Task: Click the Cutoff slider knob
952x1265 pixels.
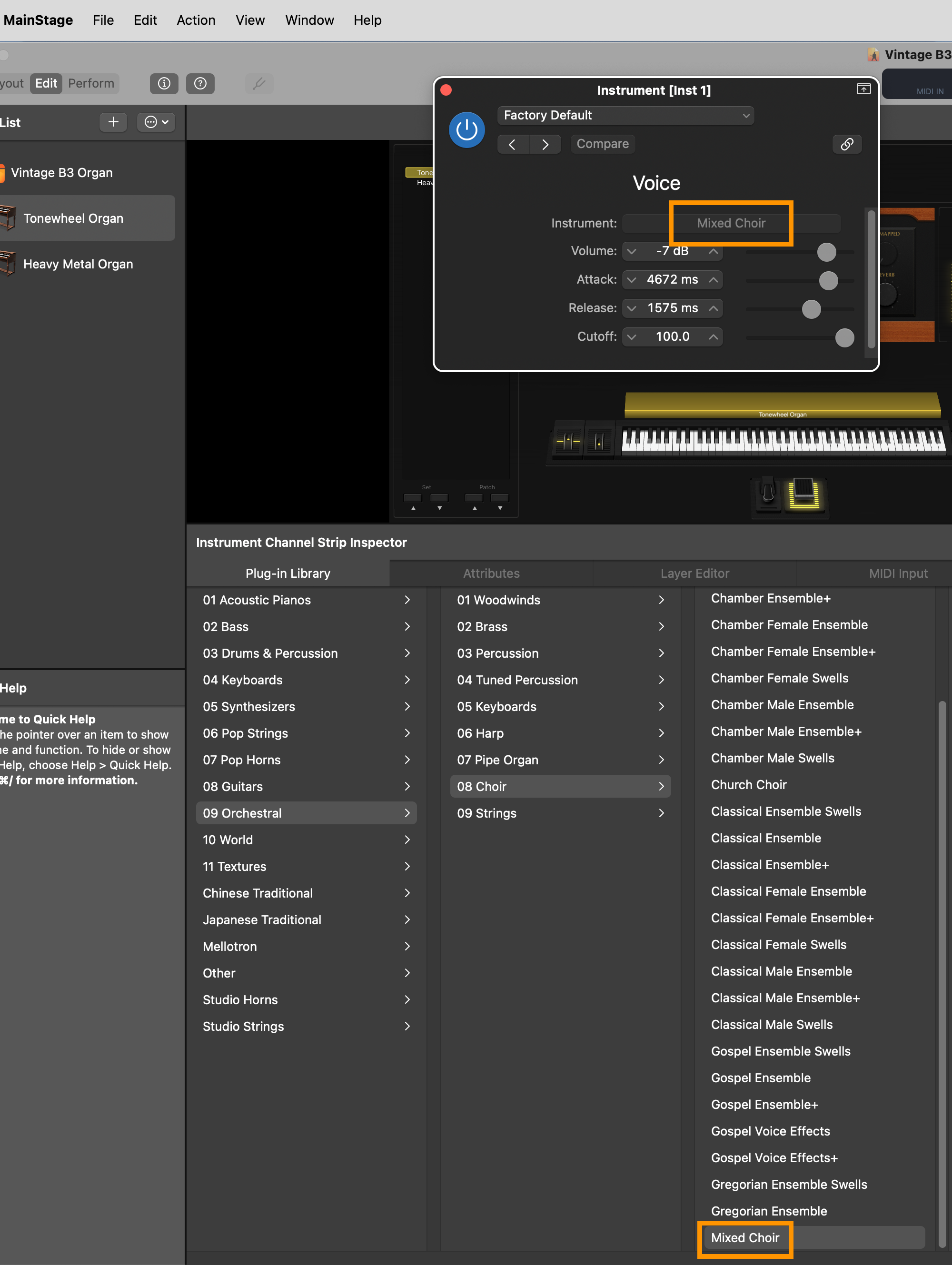Action: coord(844,338)
